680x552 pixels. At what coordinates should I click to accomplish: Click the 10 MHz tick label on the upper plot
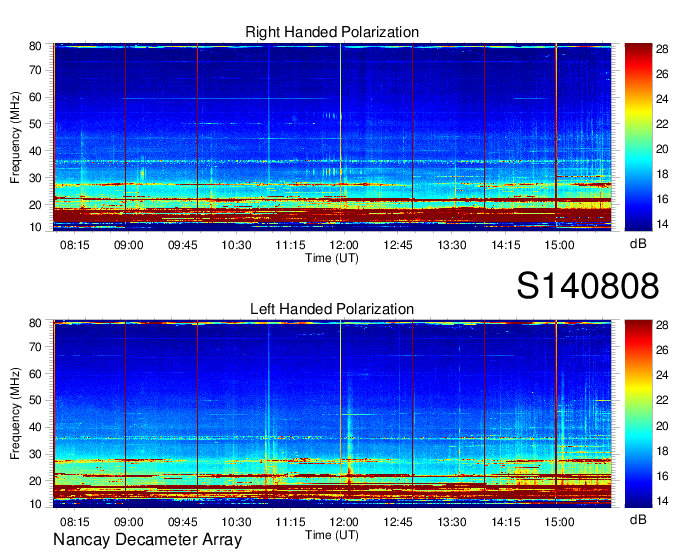(x=36, y=227)
